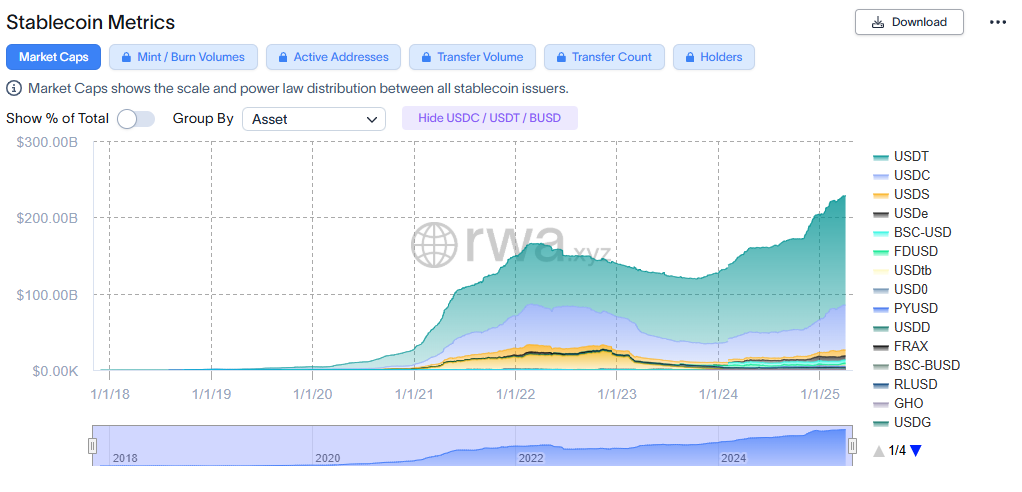Click the right handle of time range

(x=852, y=446)
